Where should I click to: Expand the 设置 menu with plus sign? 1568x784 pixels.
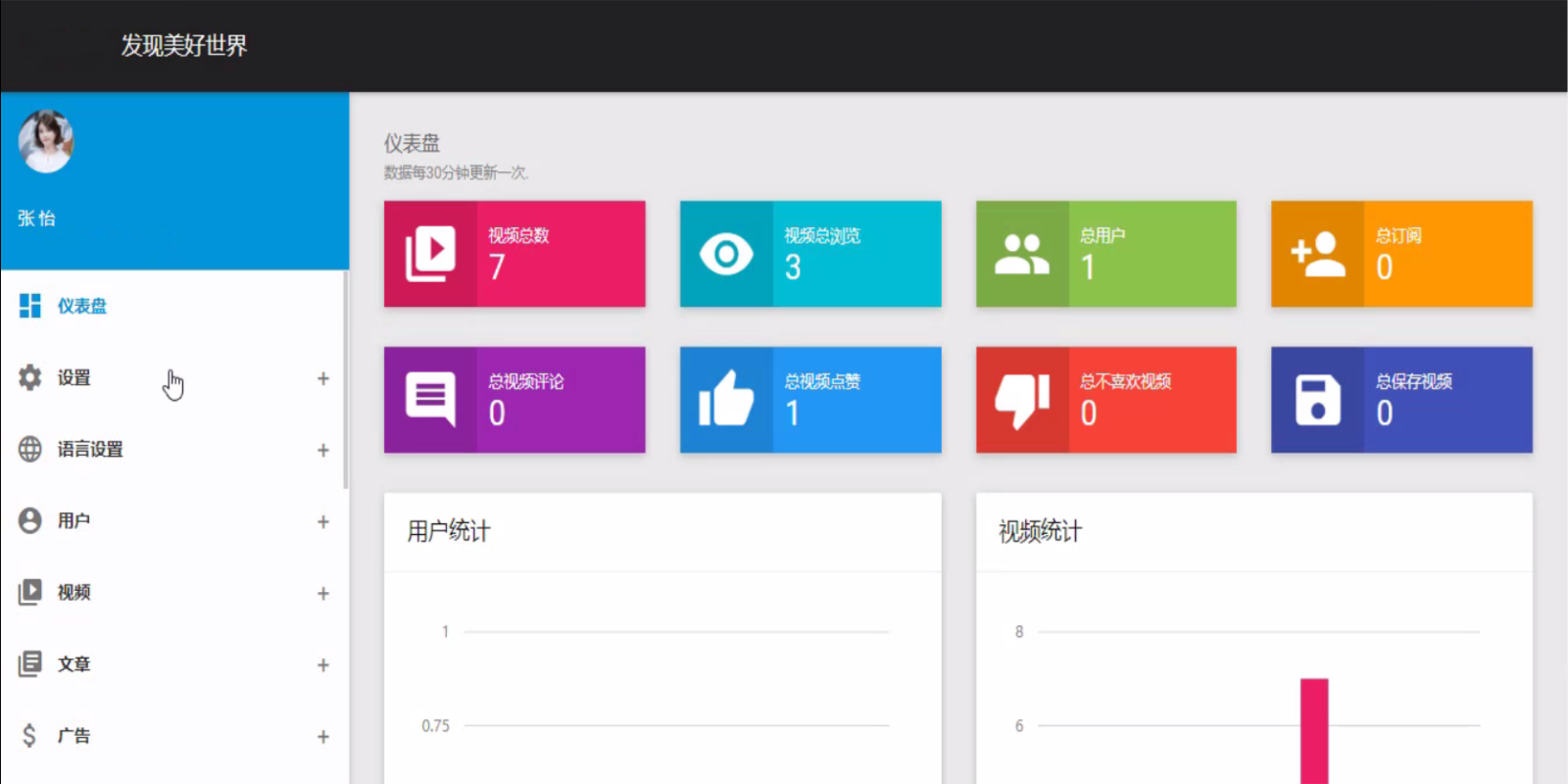click(x=323, y=378)
